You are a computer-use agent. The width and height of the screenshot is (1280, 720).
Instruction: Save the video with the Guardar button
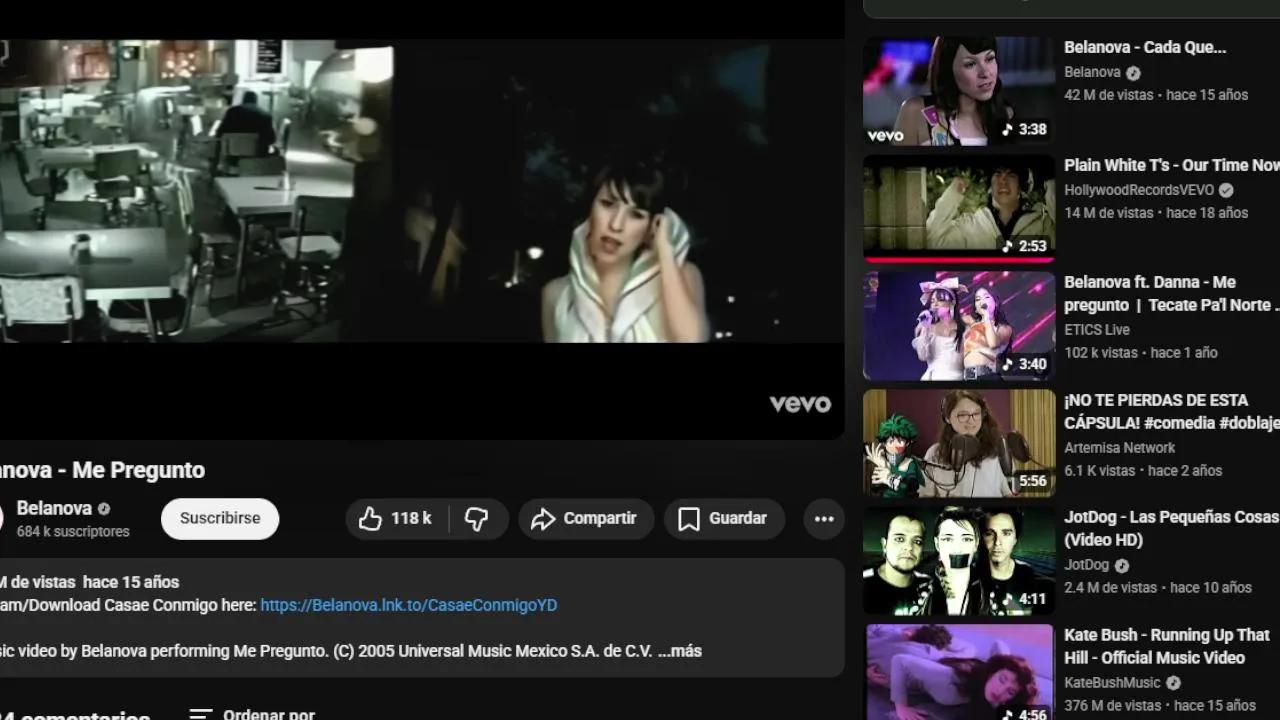pos(724,518)
